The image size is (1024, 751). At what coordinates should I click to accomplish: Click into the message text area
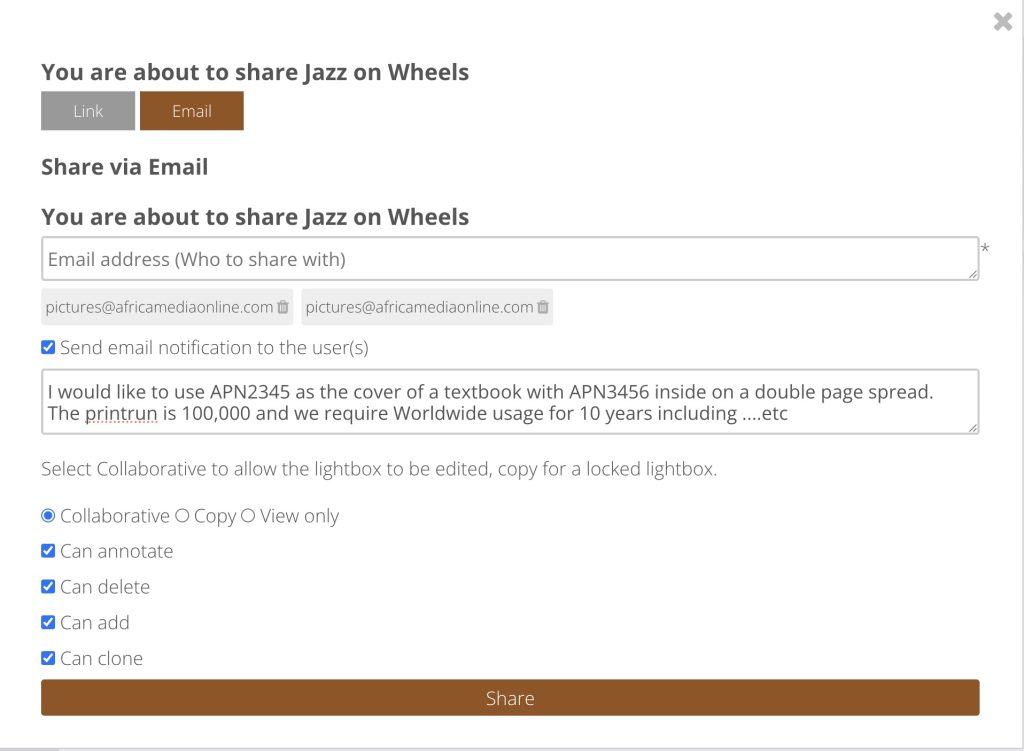[510, 402]
